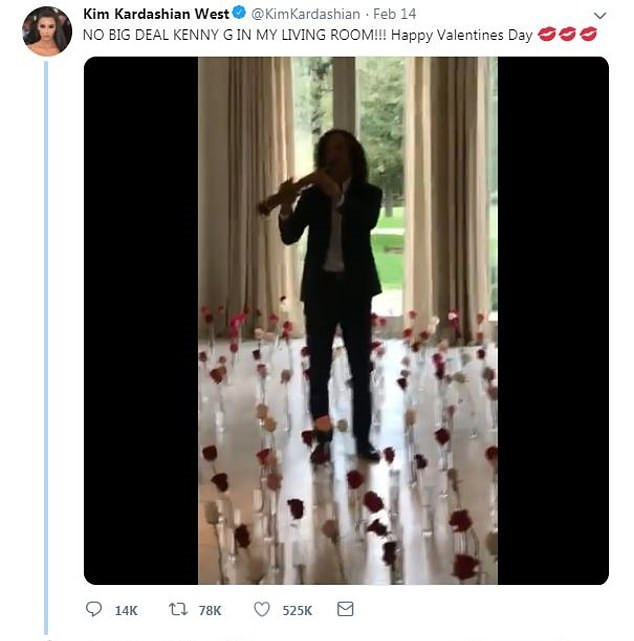The image size is (634, 641).
Task: Click the reply speech bubble icon
Action: pos(94,609)
